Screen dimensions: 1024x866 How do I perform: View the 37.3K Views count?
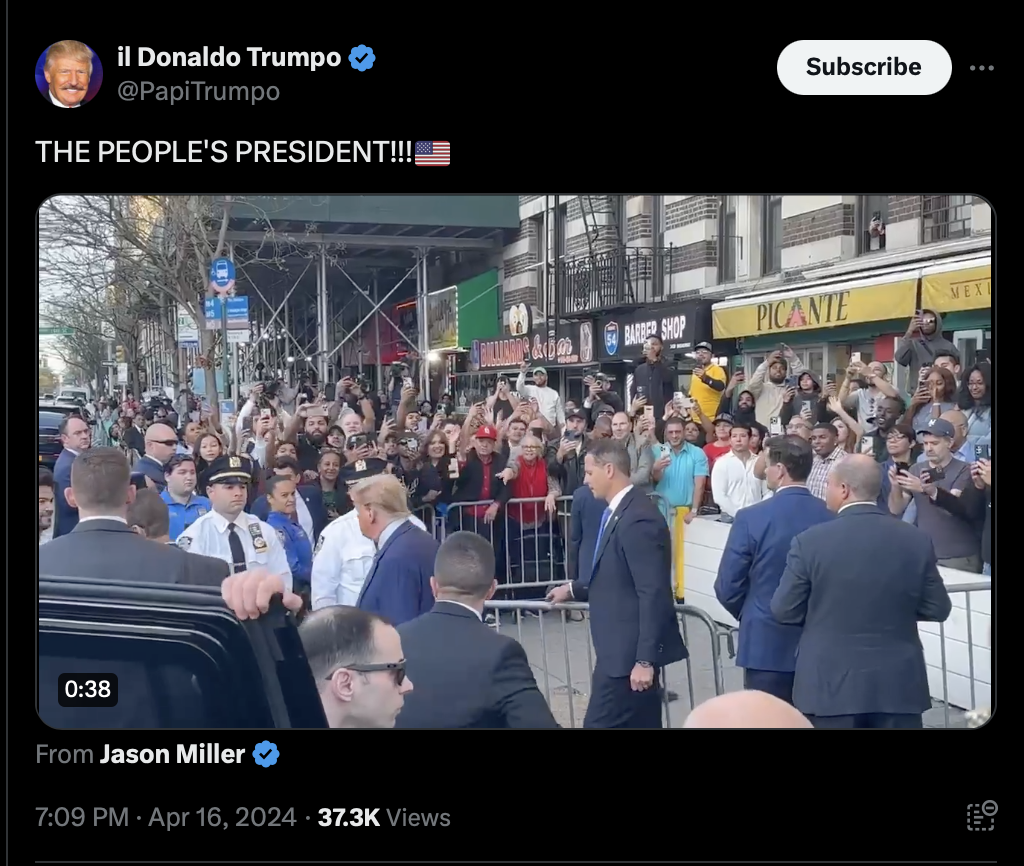click(x=384, y=818)
